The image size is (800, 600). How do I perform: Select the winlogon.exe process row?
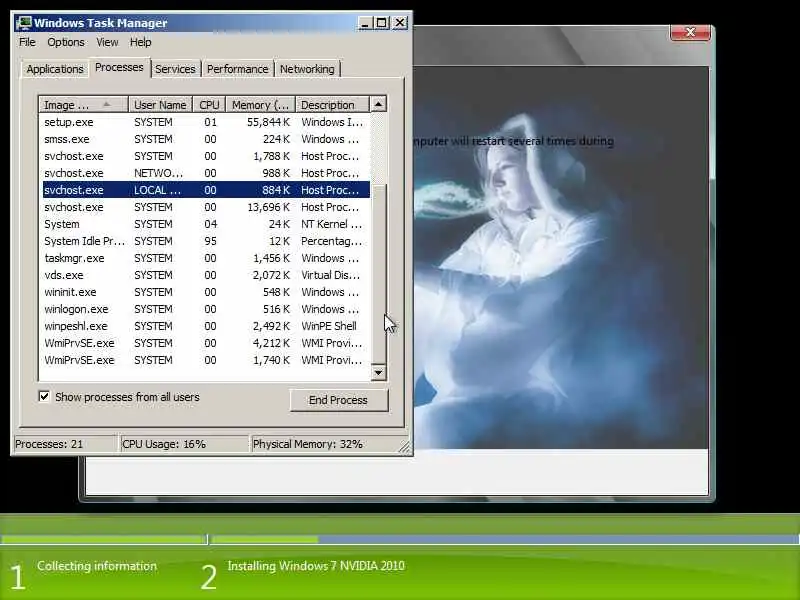coord(206,309)
